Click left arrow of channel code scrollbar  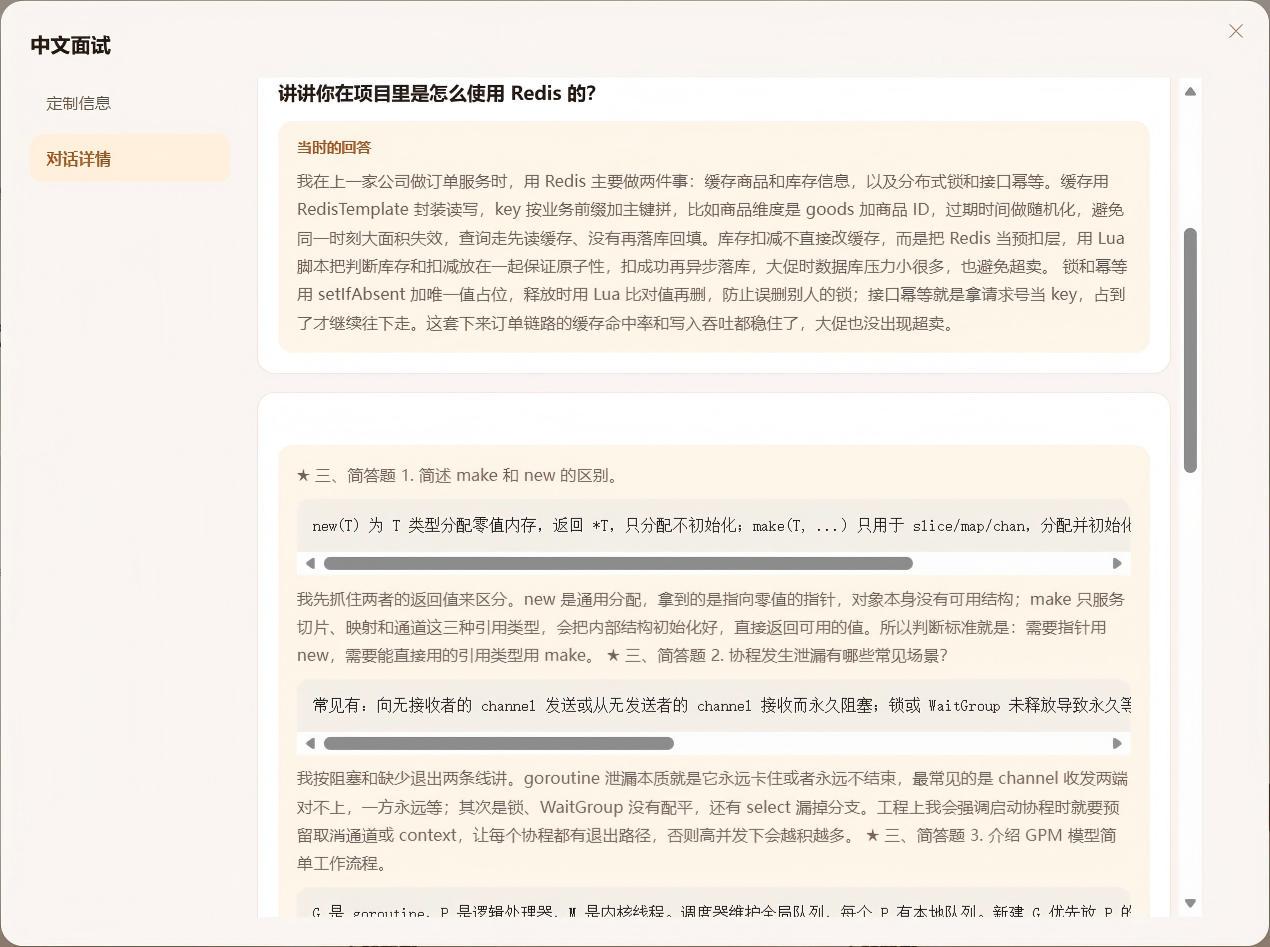click(x=310, y=743)
